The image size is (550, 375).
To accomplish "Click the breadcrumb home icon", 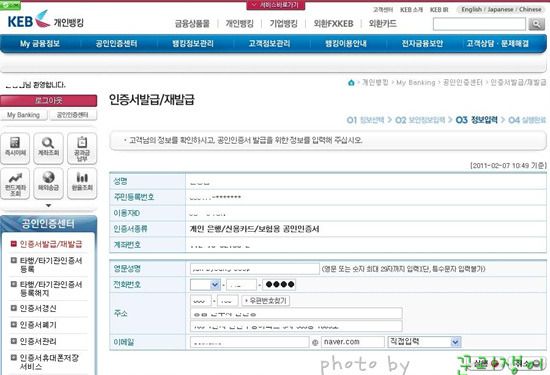I will click(351, 83).
